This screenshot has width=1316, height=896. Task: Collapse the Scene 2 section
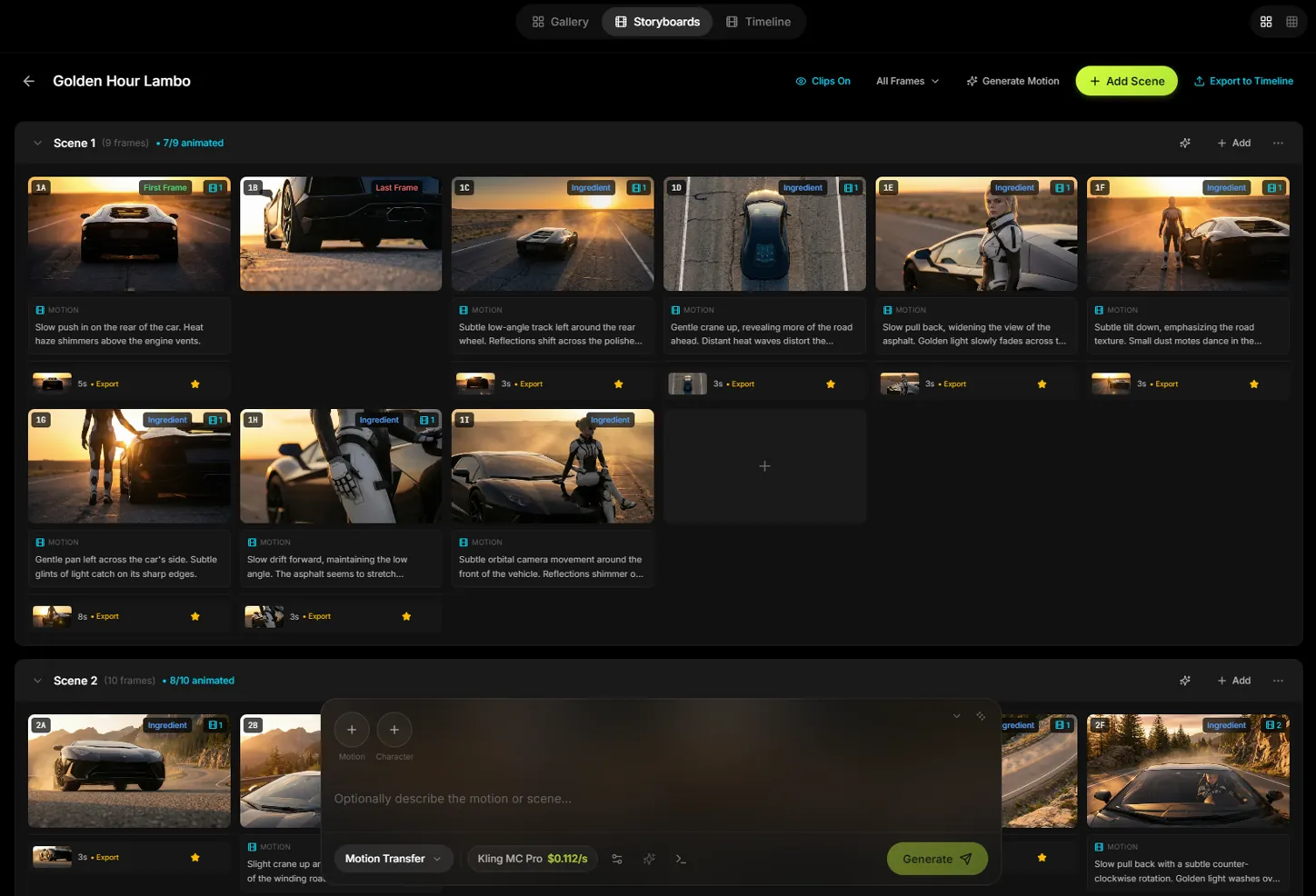point(37,680)
